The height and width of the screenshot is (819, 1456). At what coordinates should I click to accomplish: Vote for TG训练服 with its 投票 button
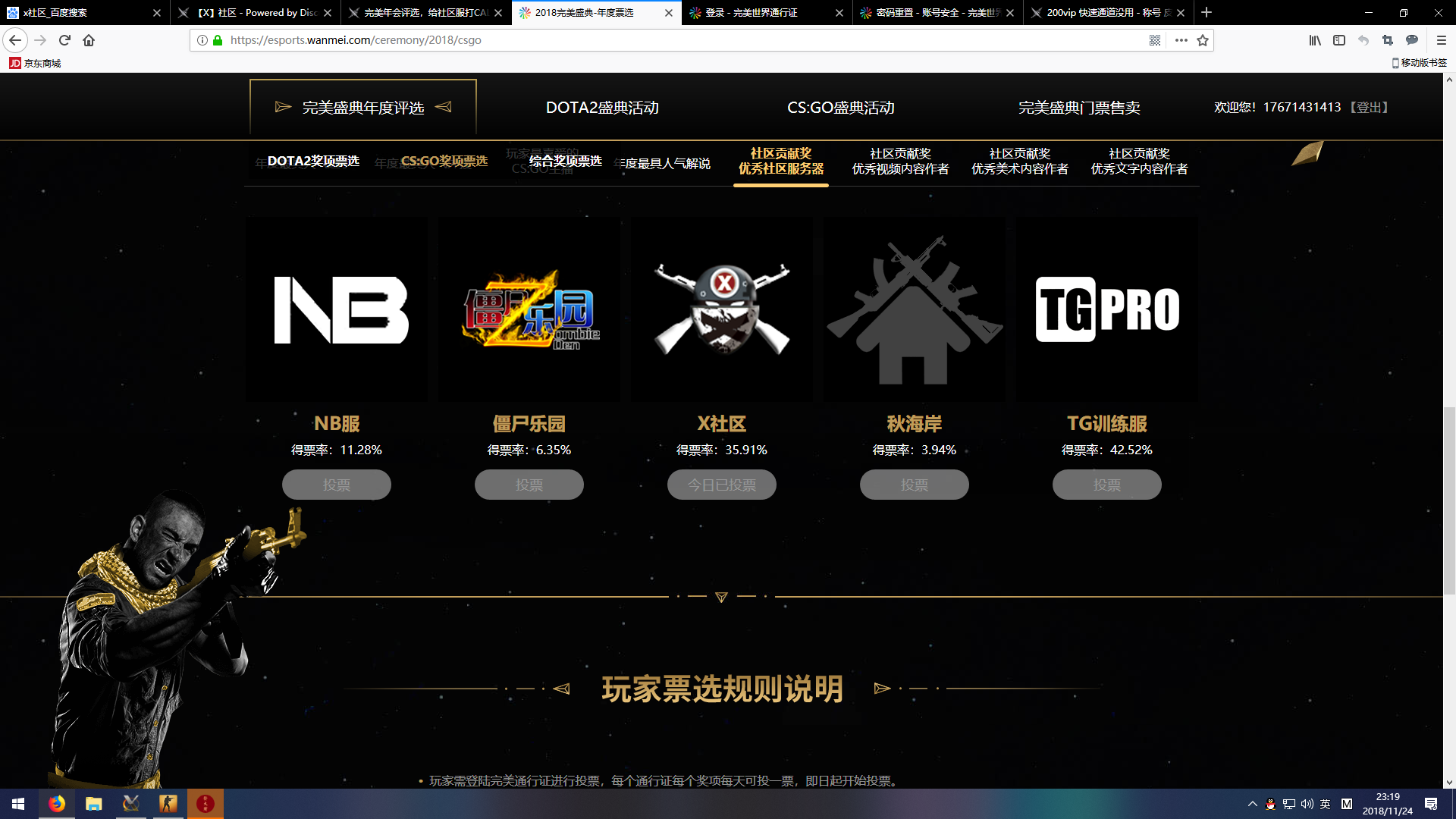coord(1106,485)
